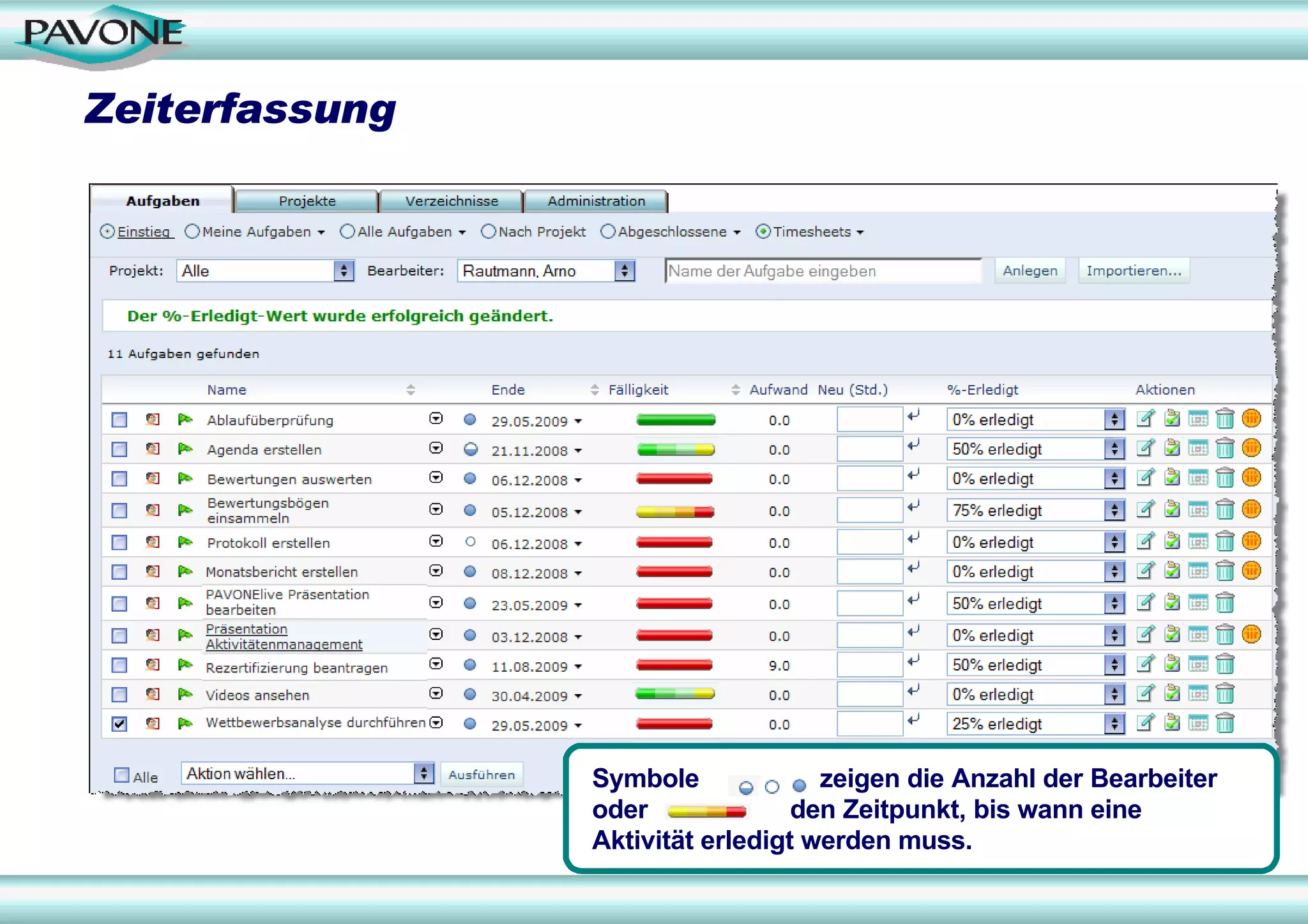Expand the Aktion wählen dropdown
Viewport: 1308px width, 924px height.
click(x=307, y=774)
